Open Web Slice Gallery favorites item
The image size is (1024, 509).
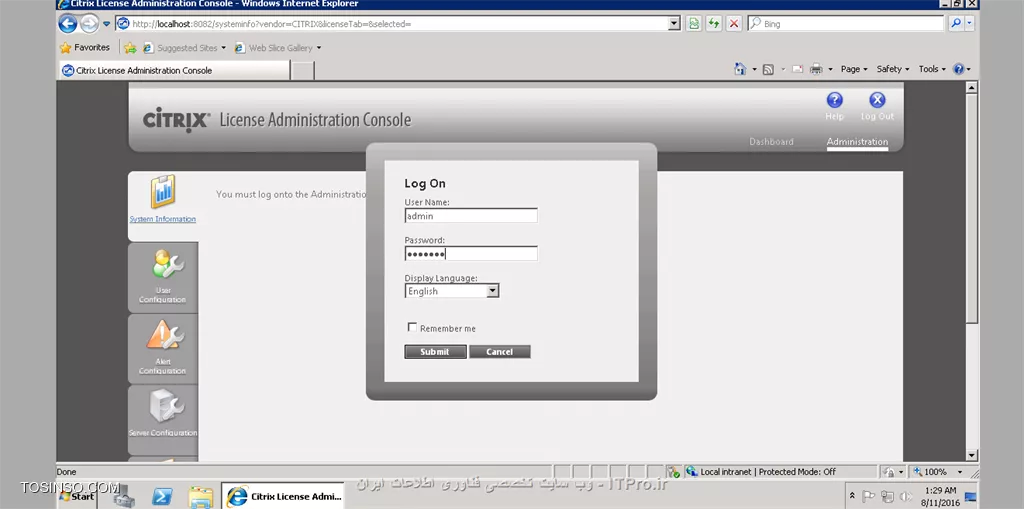coord(278,48)
